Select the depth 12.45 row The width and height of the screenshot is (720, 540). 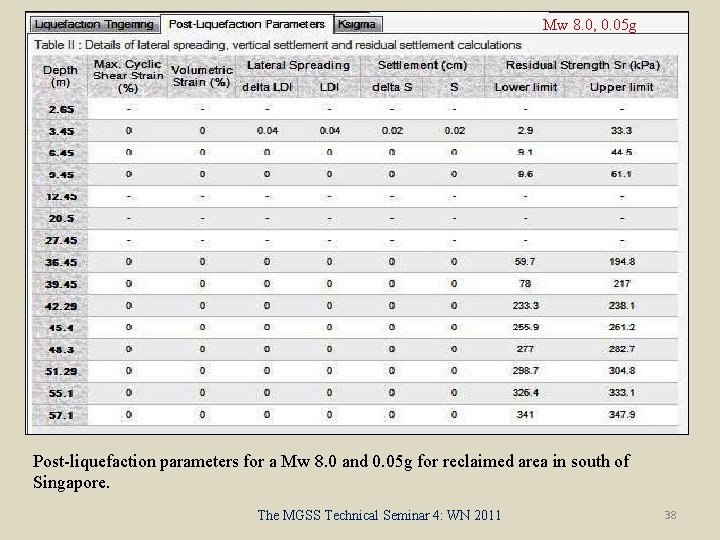pyautogui.click(x=355, y=197)
